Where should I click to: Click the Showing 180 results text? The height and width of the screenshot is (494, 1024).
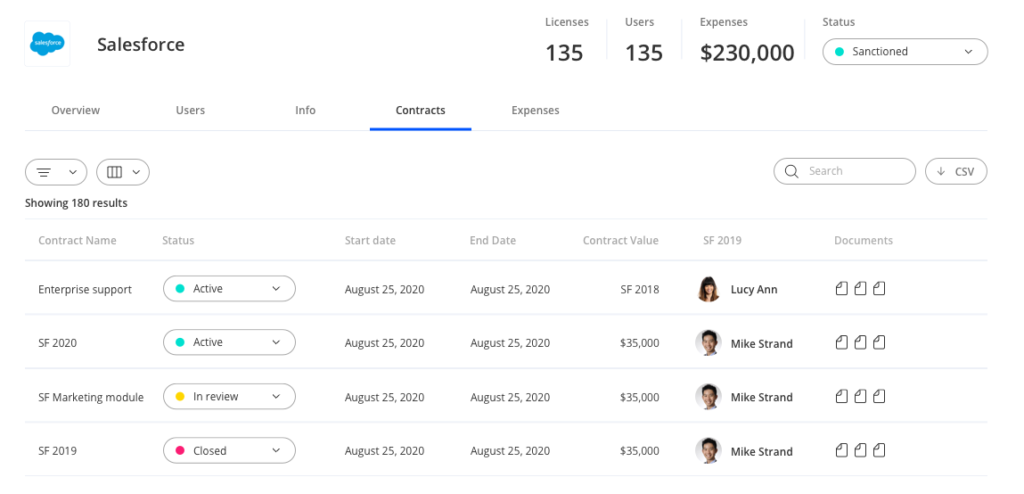(76, 203)
